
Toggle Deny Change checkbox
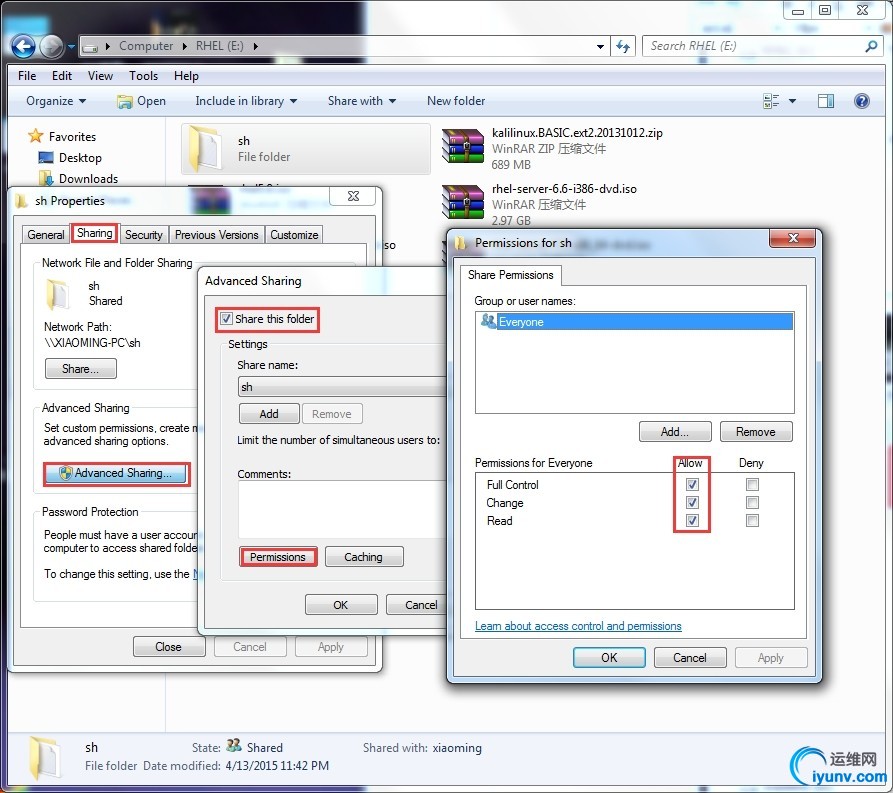(x=752, y=502)
